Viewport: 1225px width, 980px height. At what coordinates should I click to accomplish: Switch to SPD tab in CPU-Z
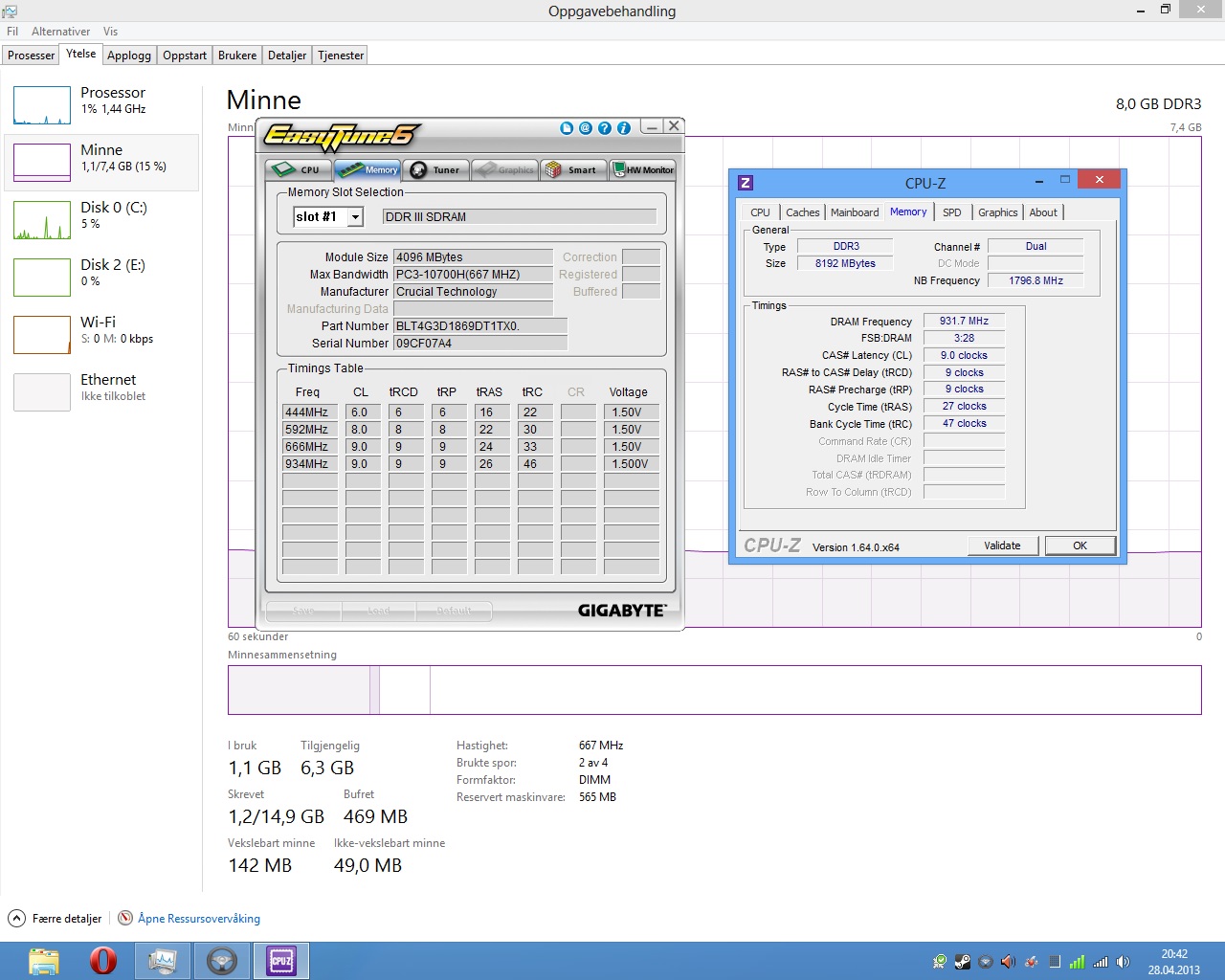click(x=951, y=212)
